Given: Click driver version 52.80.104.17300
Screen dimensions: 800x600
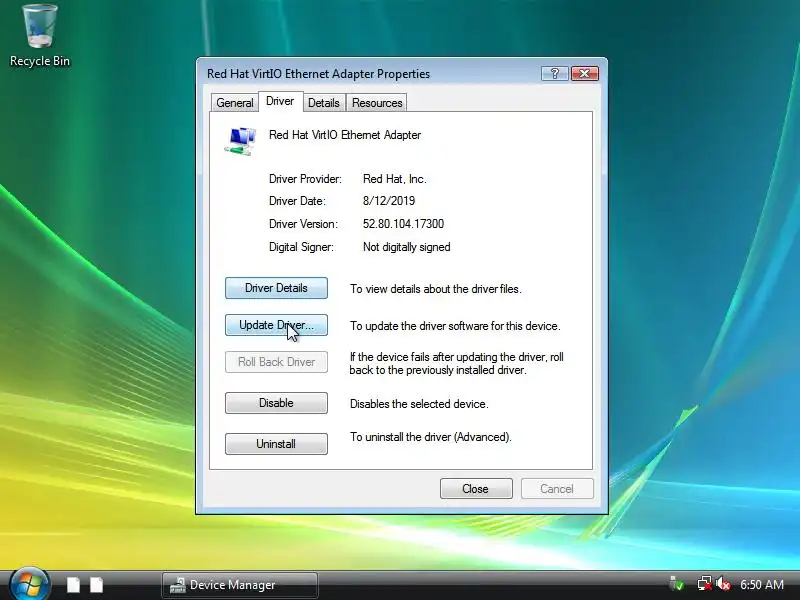Looking at the screenshot, I should click(x=403, y=224).
